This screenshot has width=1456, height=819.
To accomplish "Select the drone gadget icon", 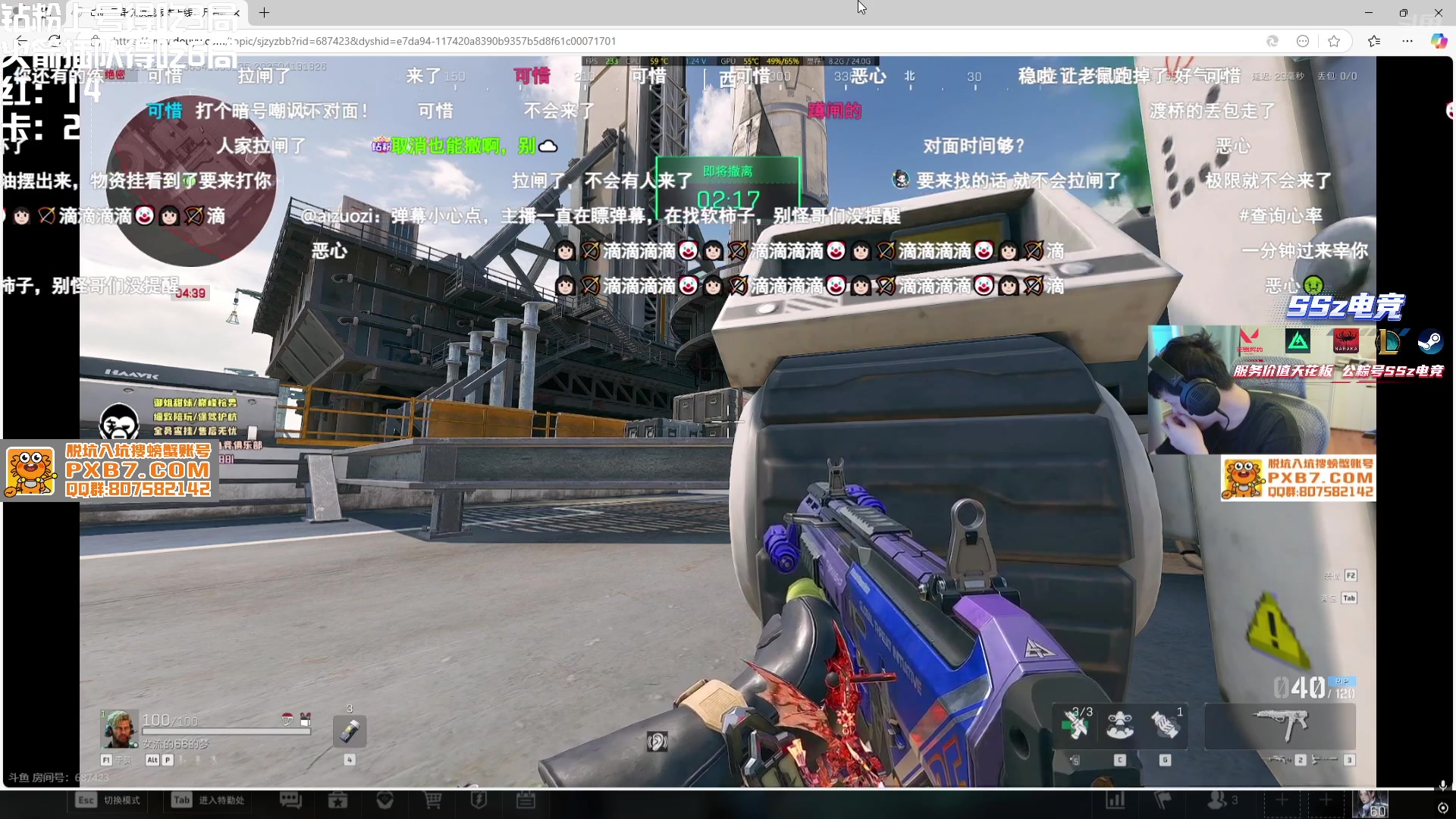I will tap(1120, 725).
